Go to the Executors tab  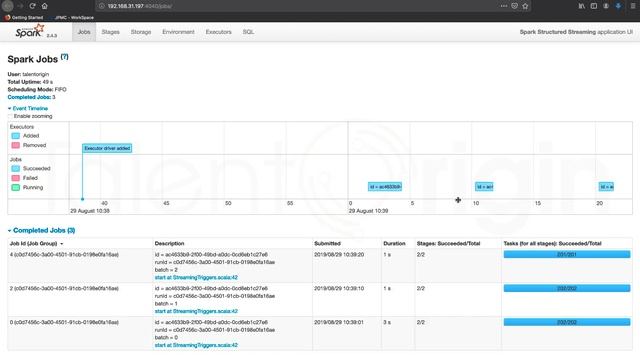[x=218, y=32]
